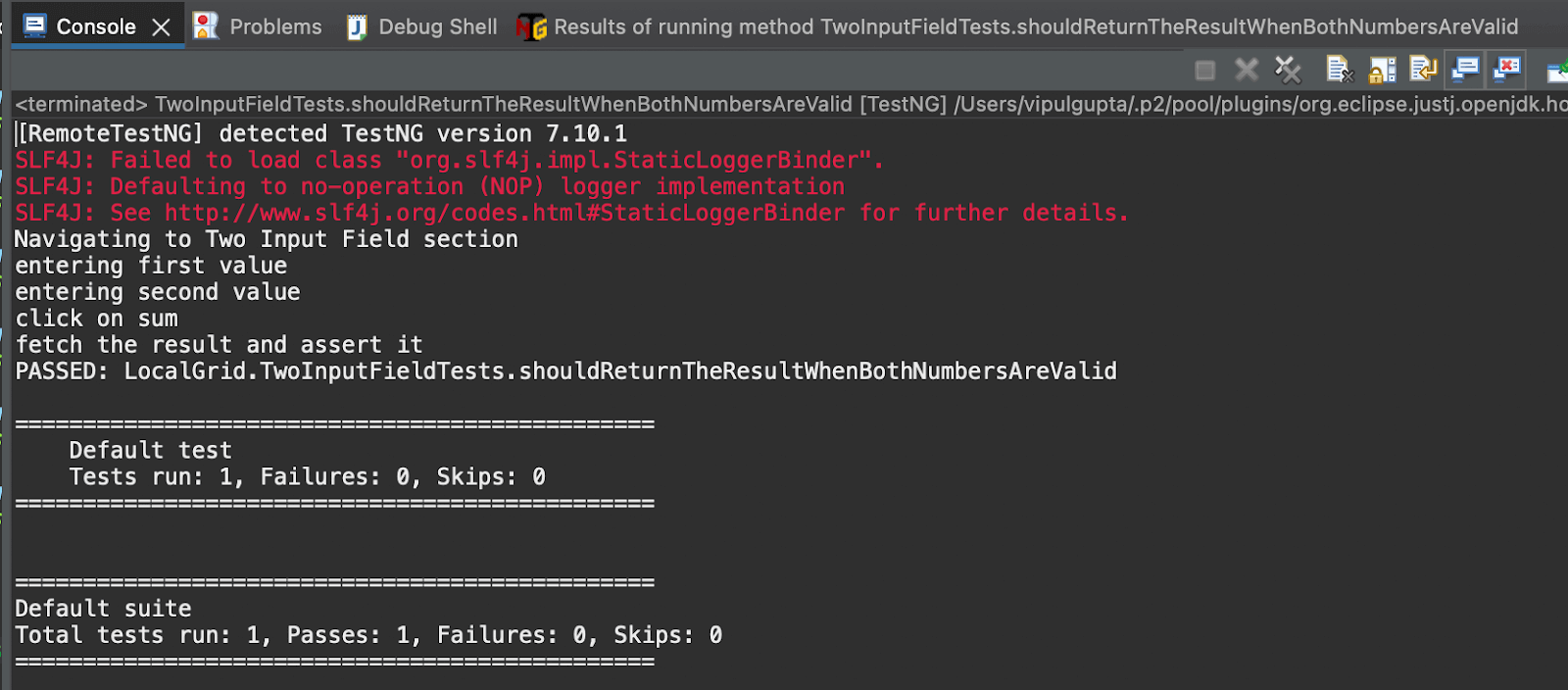Toggle show console on standard output change

[x=1465, y=70]
